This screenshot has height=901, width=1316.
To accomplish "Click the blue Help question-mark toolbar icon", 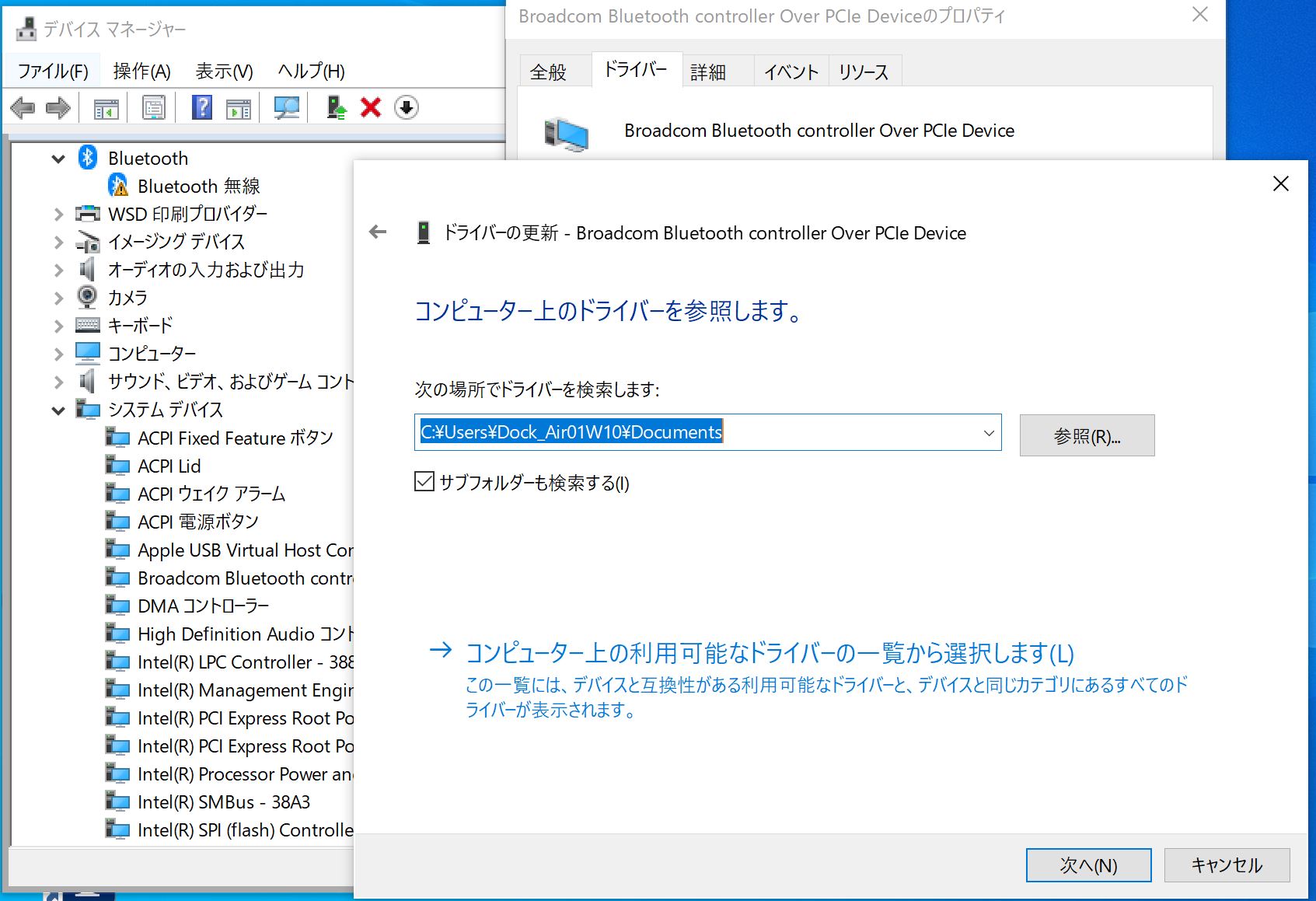I will tap(202, 108).
